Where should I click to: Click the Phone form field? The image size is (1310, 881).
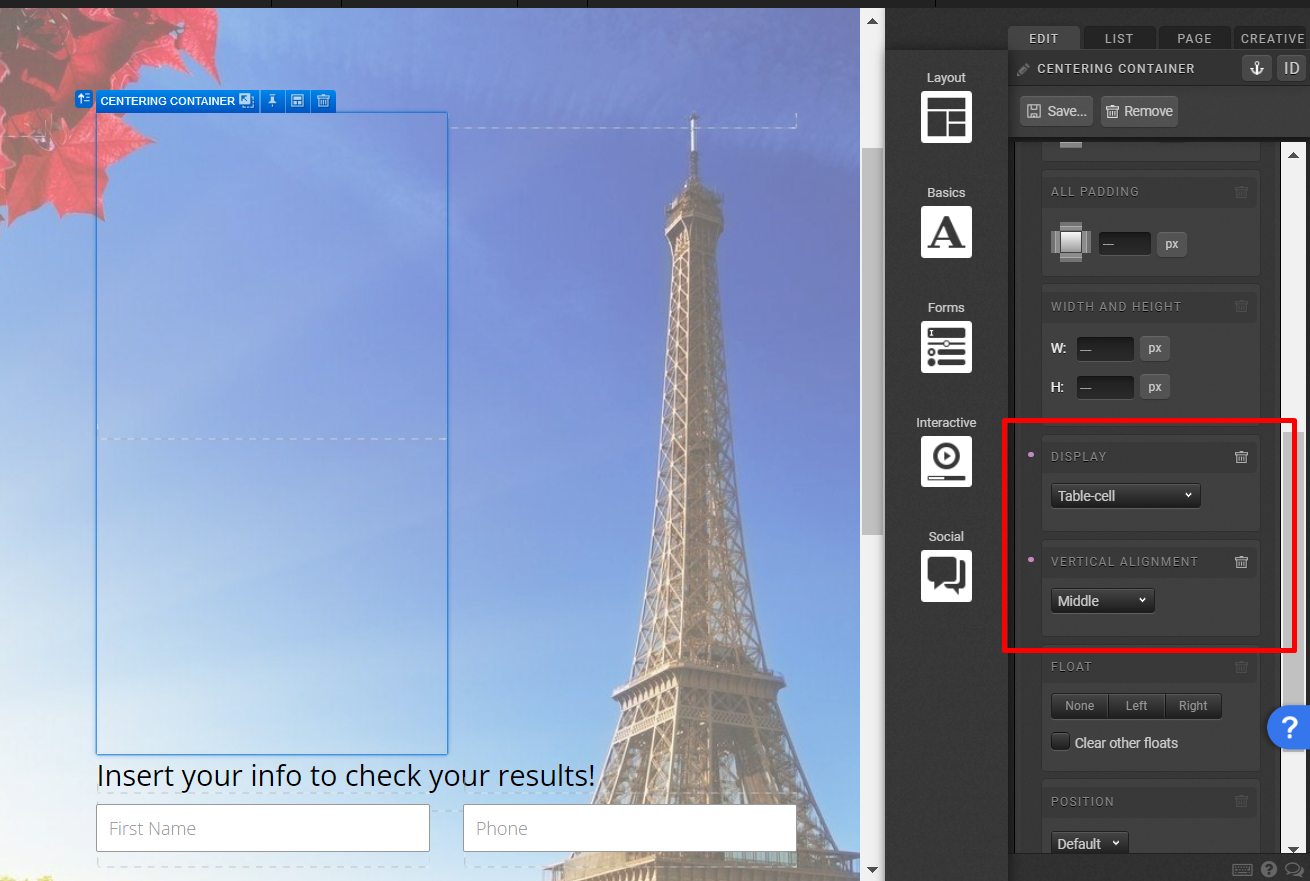pyautogui.click(x=630, y=828)
